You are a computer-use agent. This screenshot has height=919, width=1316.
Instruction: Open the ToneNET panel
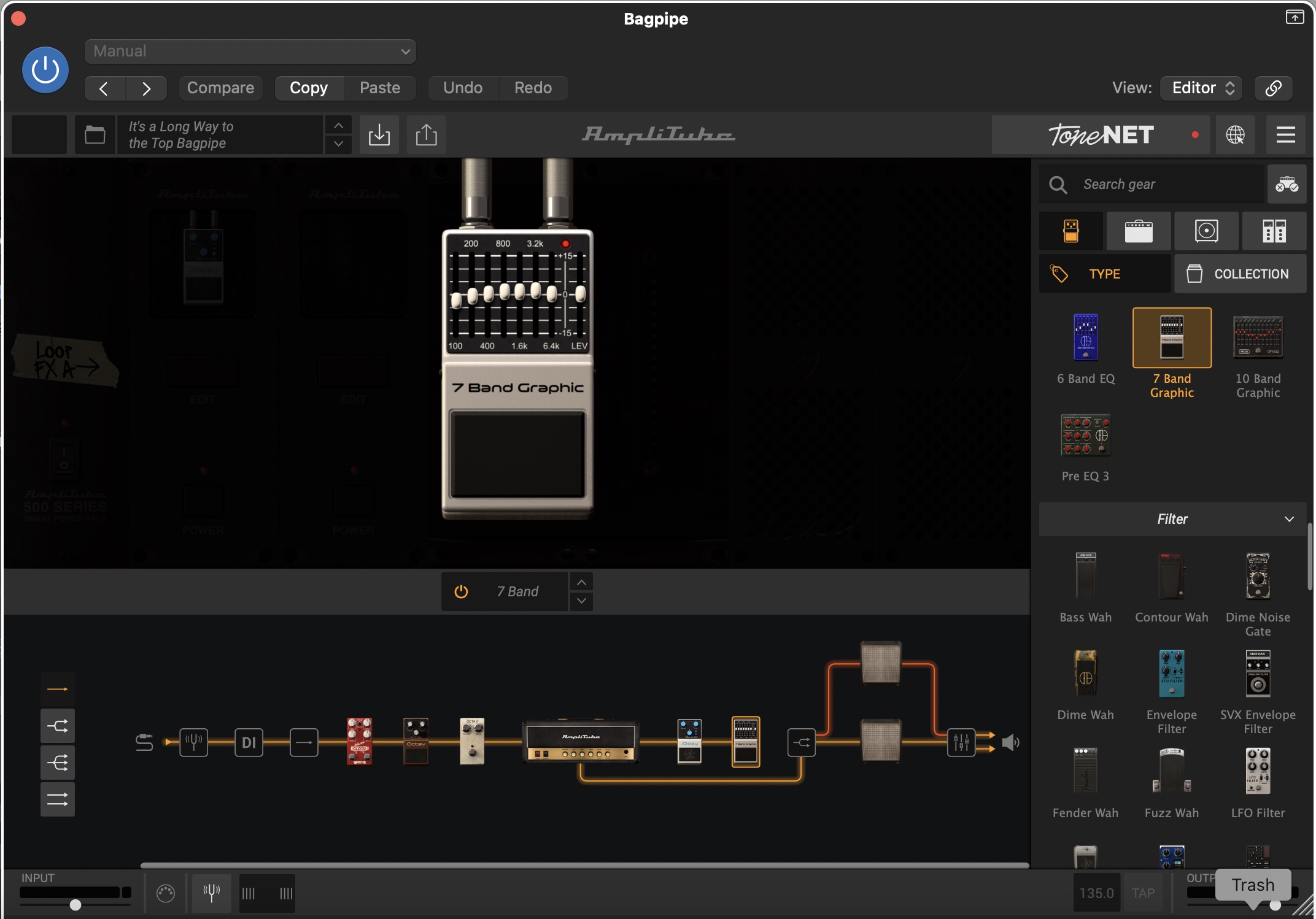[x=1100, y=134]
